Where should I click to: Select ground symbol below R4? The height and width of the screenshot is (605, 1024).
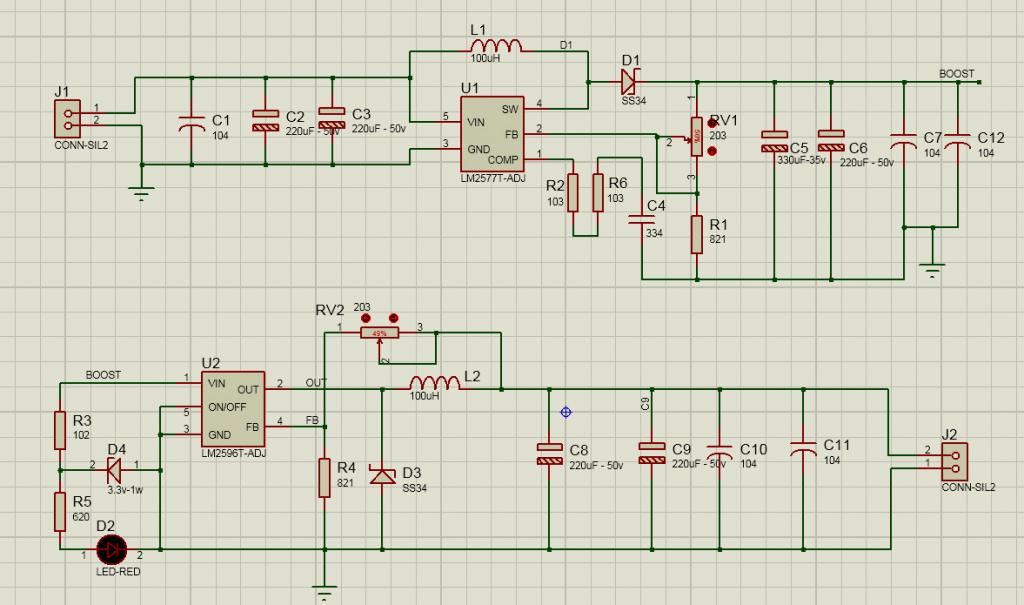pos(325,593)
